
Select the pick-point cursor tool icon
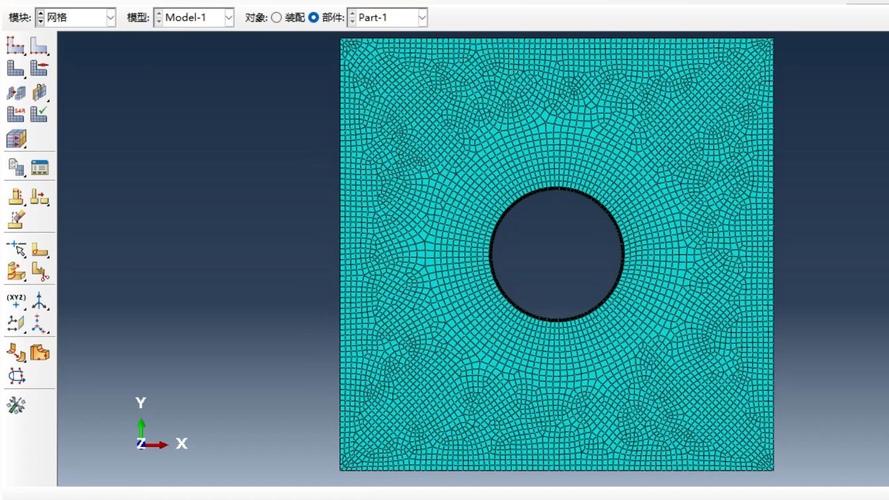click(16, 248)
